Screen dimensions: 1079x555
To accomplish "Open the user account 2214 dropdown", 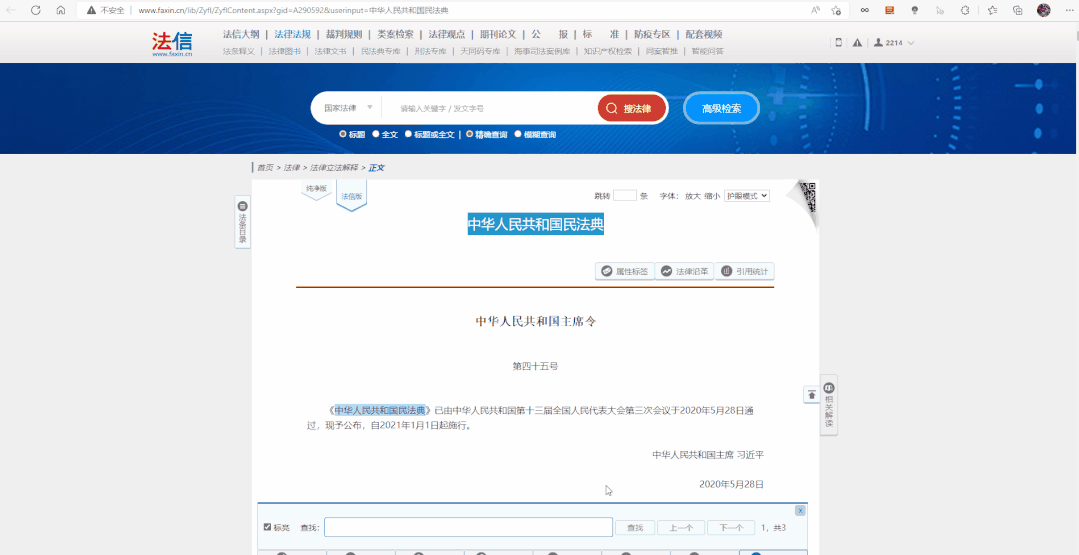I will coord(894,43).
